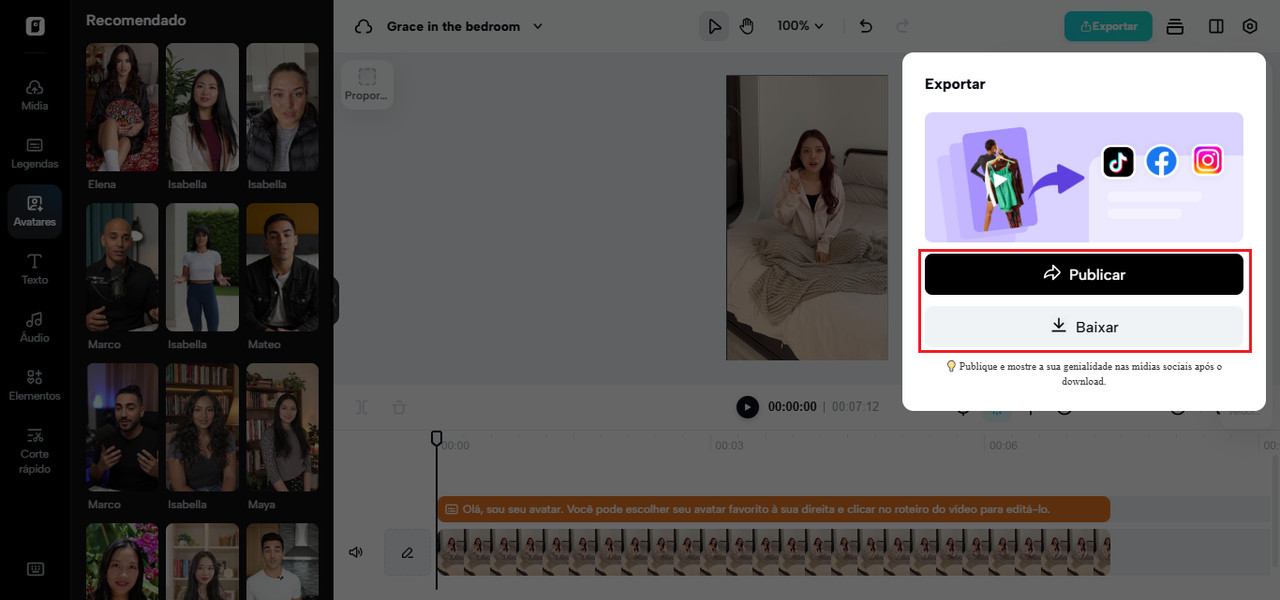Open the Áudio panel
Screen dimensions: 1280x600
click(35, 326)
